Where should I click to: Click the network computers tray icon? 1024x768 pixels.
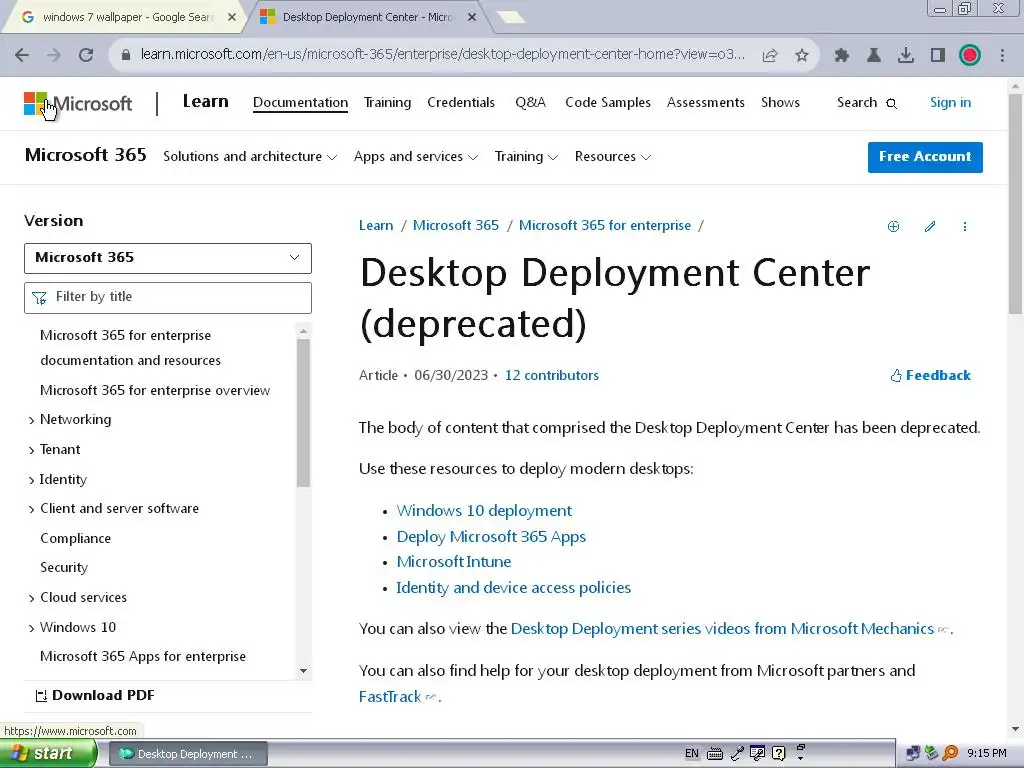913,754
